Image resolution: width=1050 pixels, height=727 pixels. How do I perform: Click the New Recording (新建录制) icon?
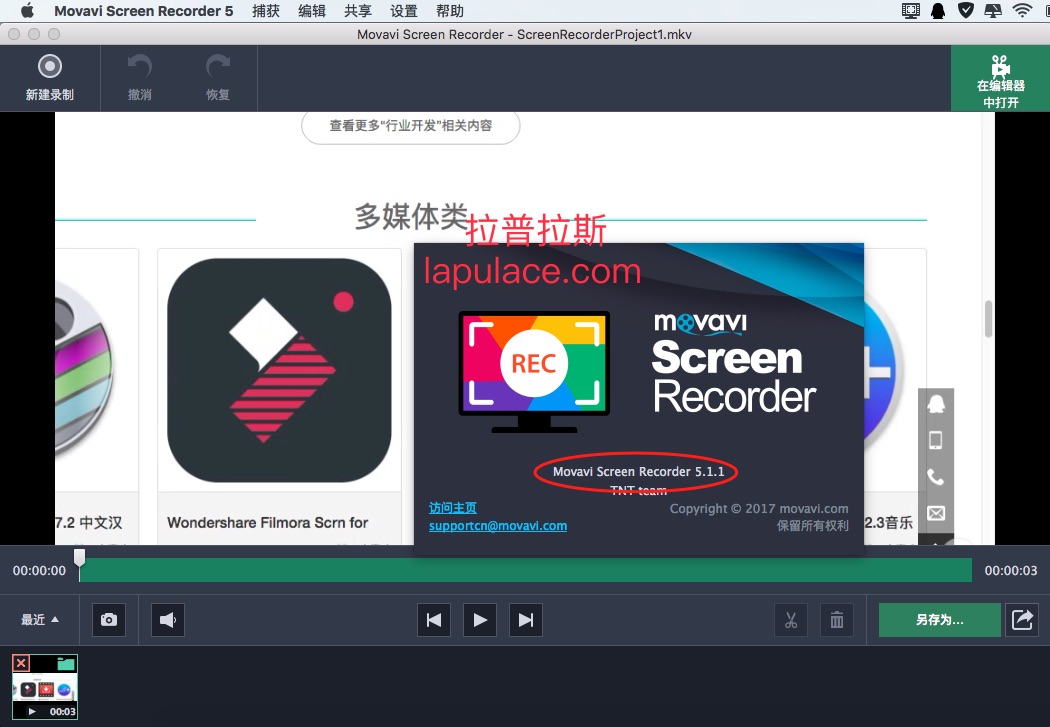[x=49, y=68]
